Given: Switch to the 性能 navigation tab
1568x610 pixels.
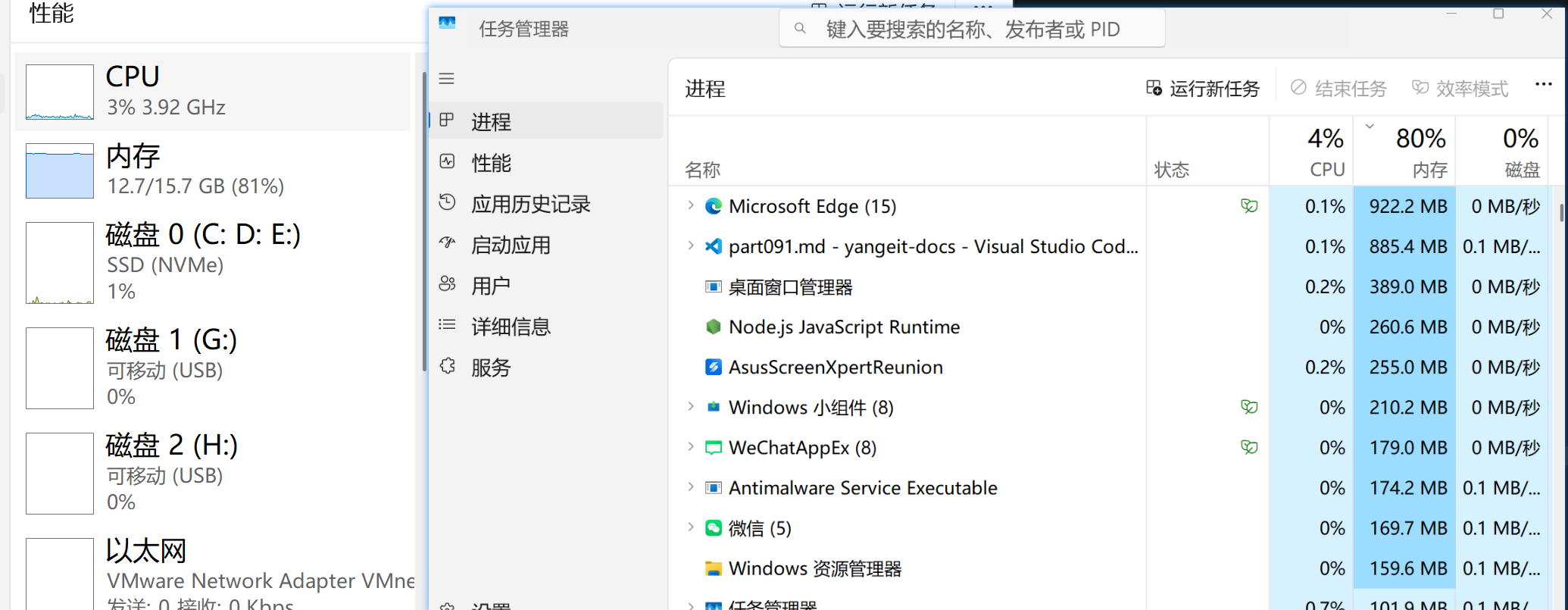Looking at the screenshot, I should (x=546, y=161).
